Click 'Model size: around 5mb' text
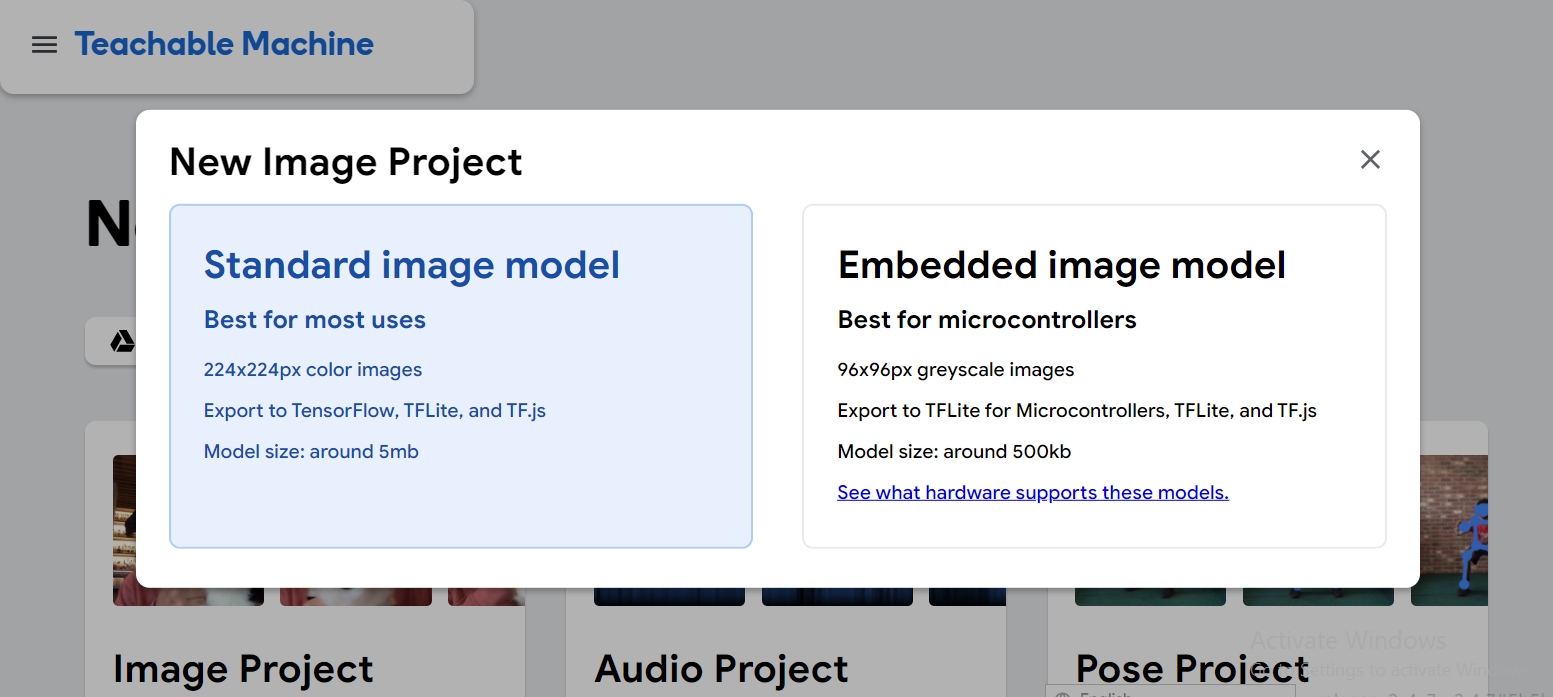Viewport: 1553px width, 697px height. point(311,451)
